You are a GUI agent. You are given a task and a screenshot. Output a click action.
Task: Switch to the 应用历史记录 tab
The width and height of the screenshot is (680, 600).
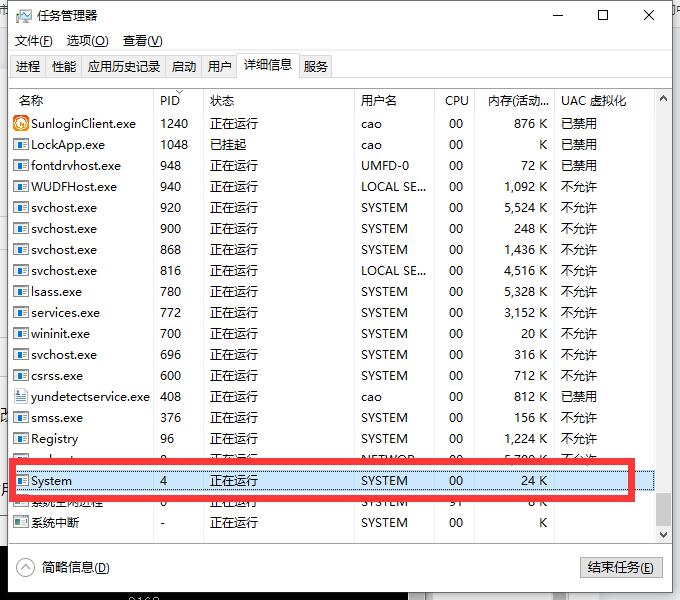point(124,66)
